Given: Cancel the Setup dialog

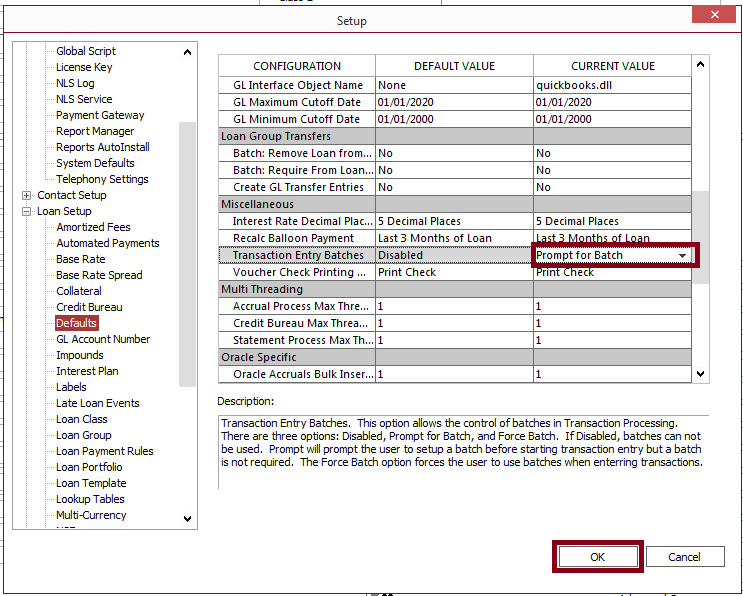Looking at the screenshot, I should coord(685,557).
